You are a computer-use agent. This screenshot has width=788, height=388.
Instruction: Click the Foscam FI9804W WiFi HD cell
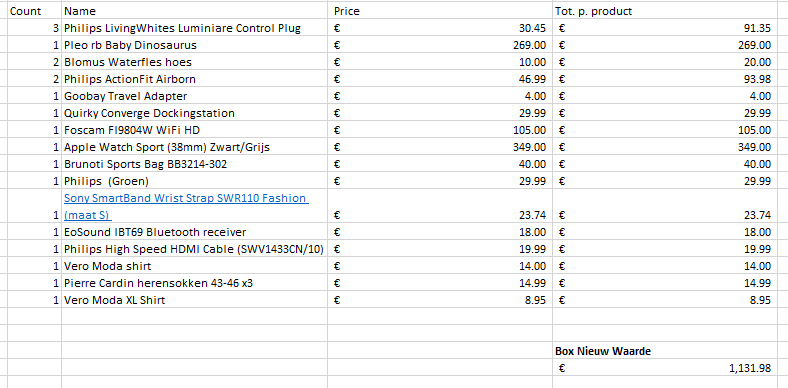pos(194,130)
